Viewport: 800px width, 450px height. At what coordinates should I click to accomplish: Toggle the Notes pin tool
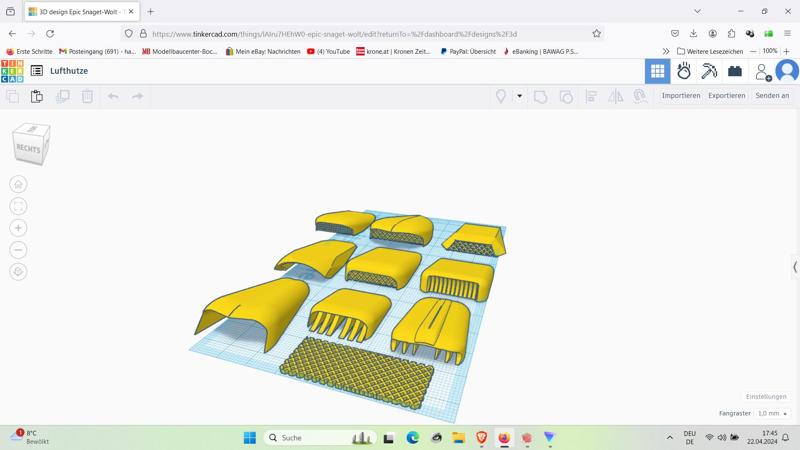click(x=501, y=96)
